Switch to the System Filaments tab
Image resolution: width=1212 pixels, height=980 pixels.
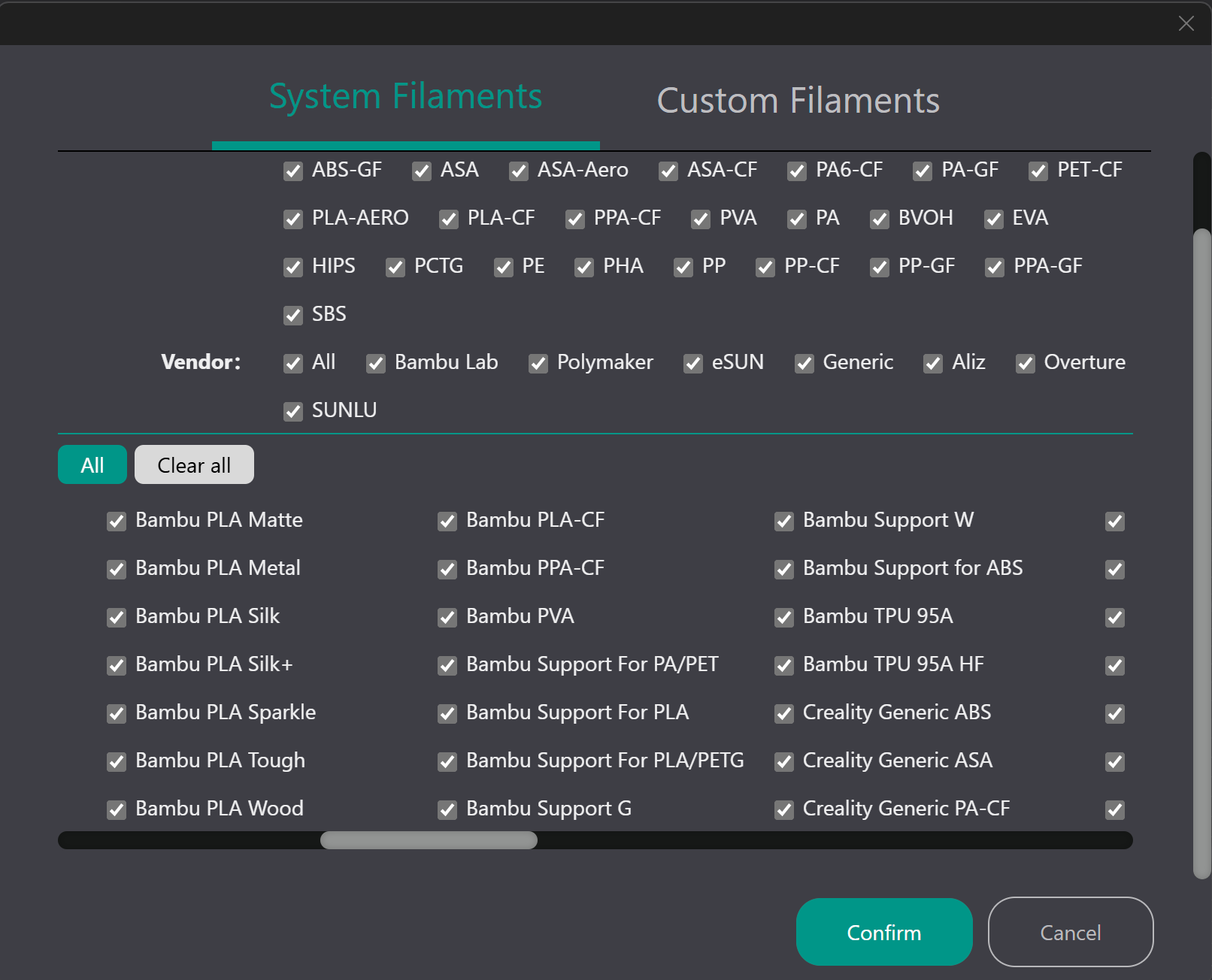pyautogui.click(x=406, y=97)
